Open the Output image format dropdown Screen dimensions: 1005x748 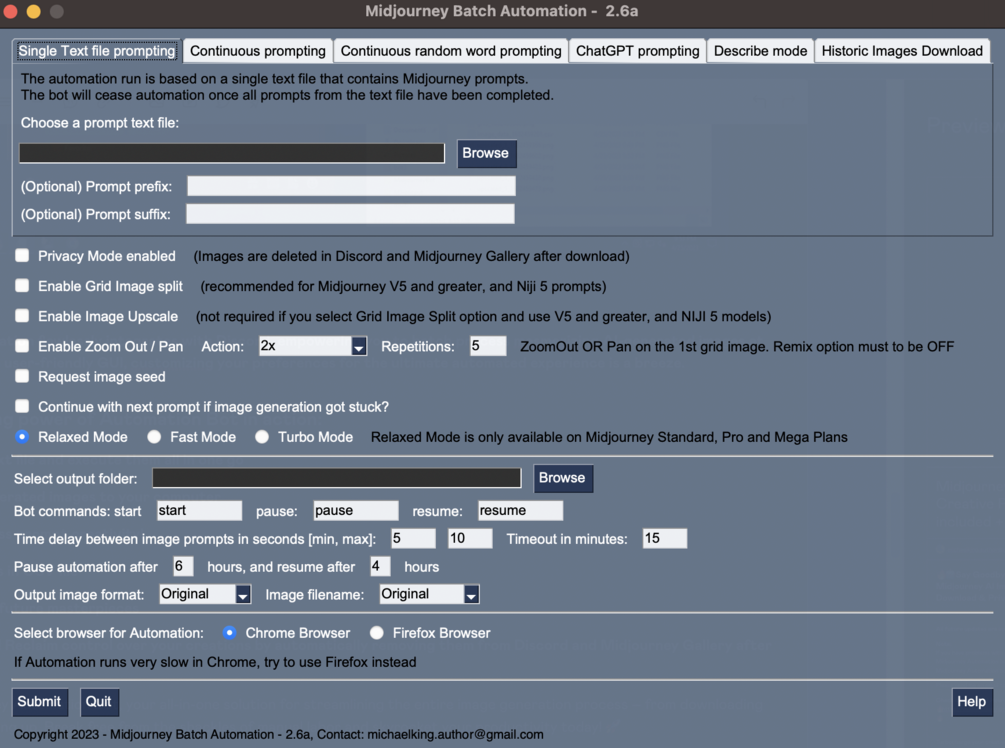tap(205, 594)
